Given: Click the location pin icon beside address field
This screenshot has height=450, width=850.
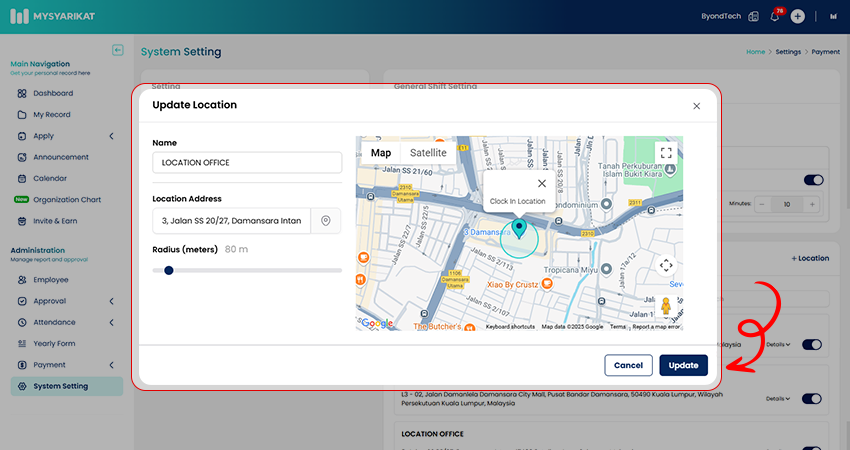Looking at the screenshot, I should click(326, 221).
